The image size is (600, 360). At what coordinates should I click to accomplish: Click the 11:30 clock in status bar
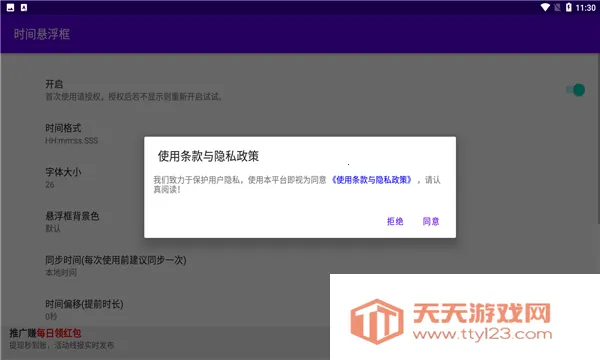click(585, 8)
